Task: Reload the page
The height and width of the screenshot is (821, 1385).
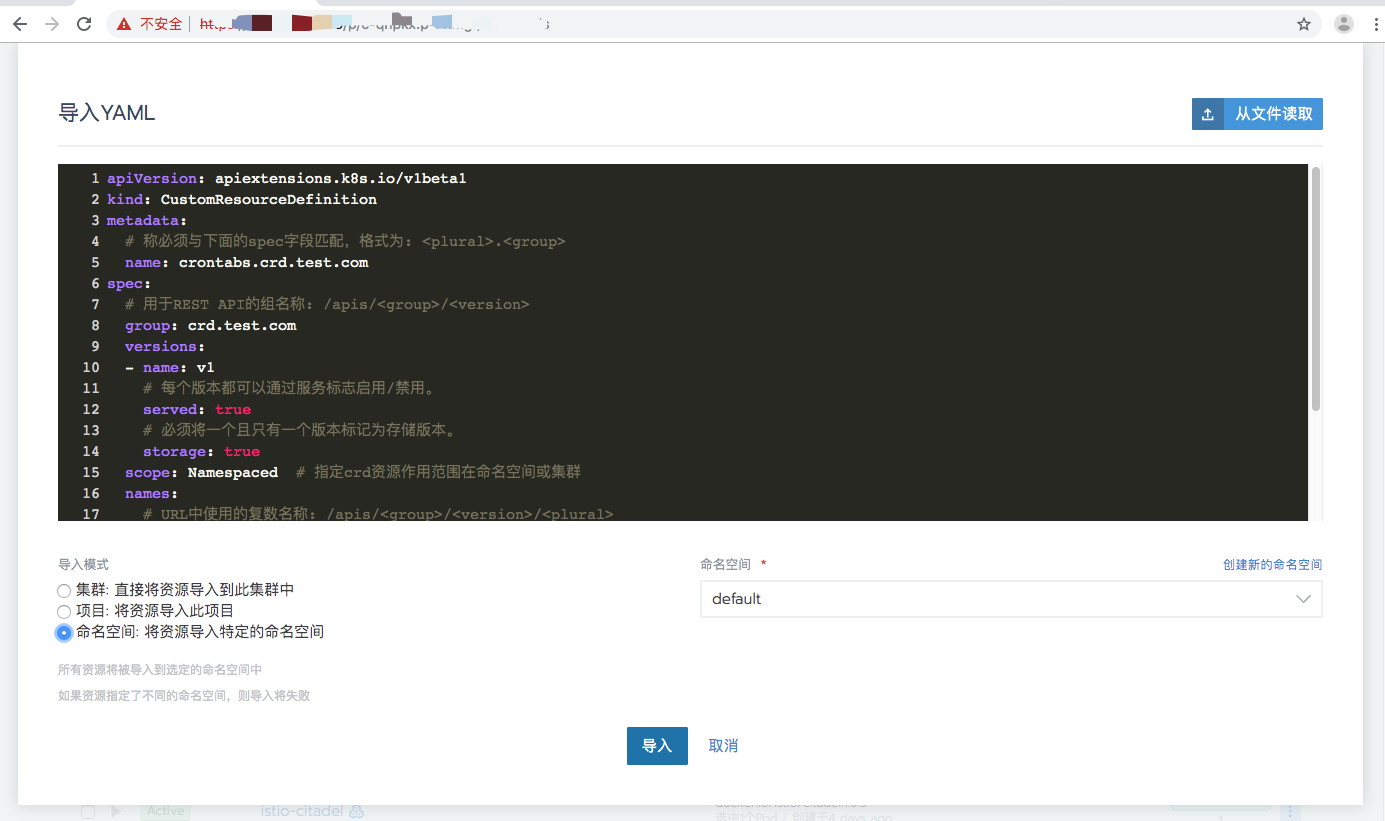Action: (x=84, y=24)
